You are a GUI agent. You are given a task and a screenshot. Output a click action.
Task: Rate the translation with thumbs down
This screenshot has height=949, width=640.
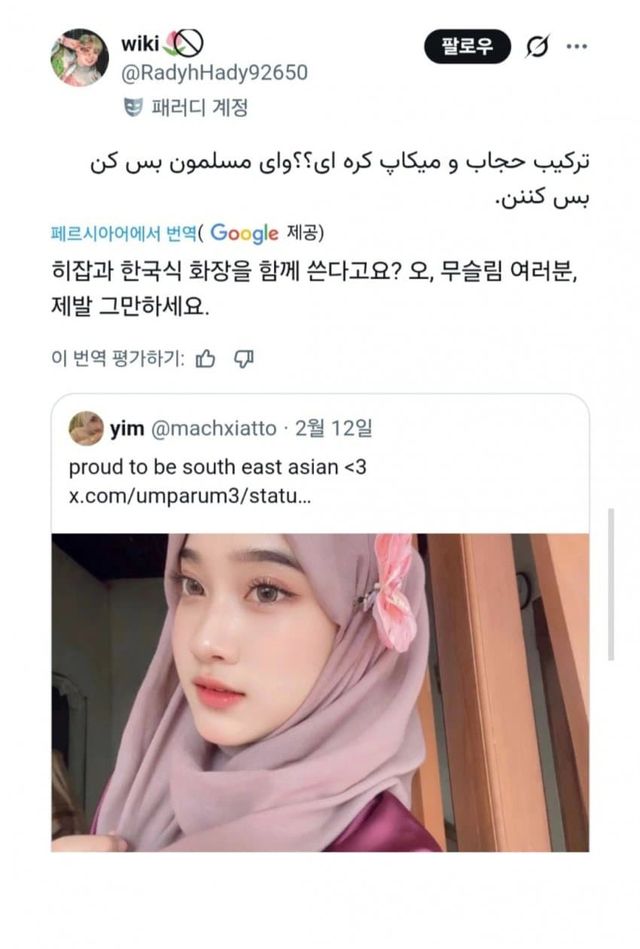coord(243,359)
